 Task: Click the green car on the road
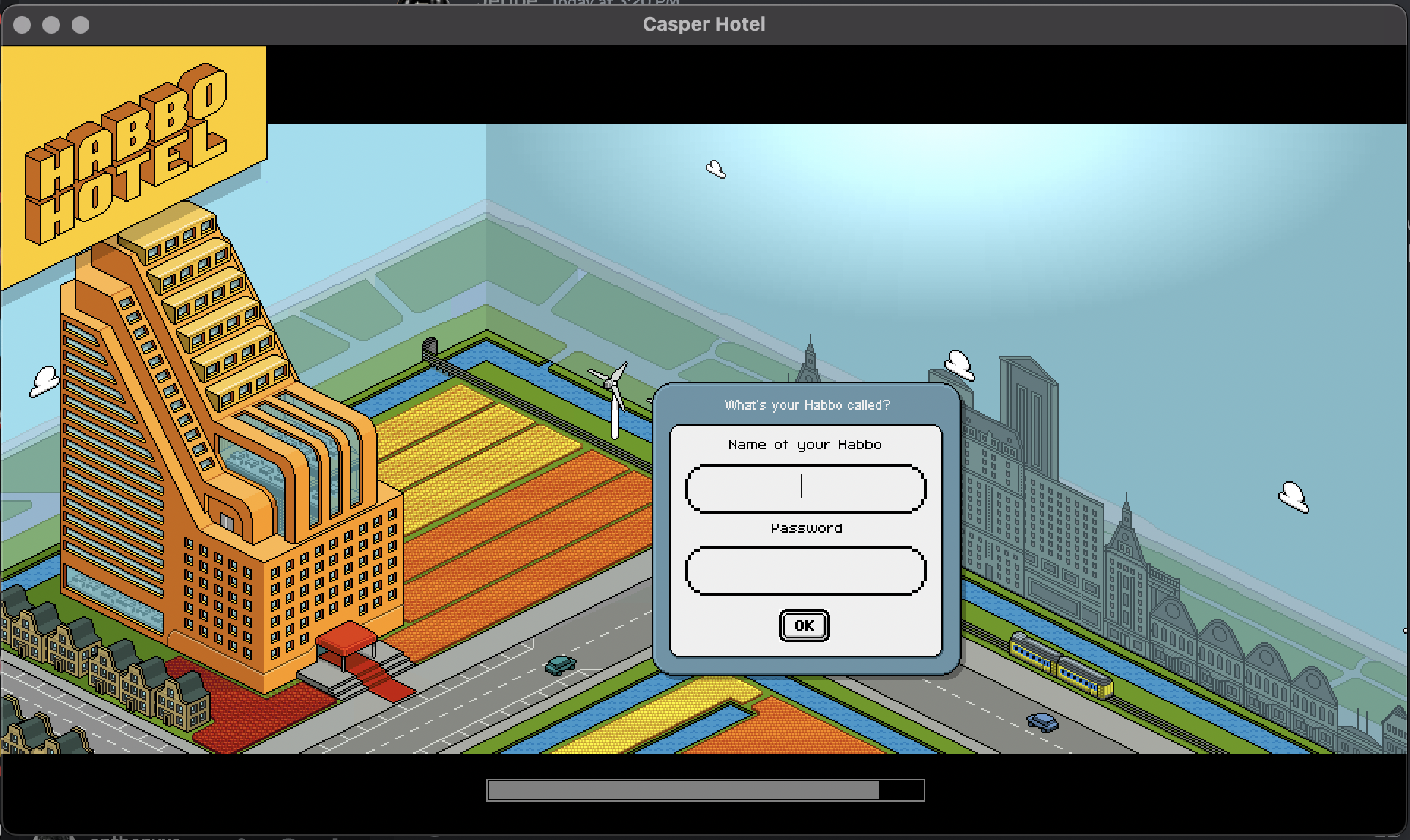pos(561,664)
